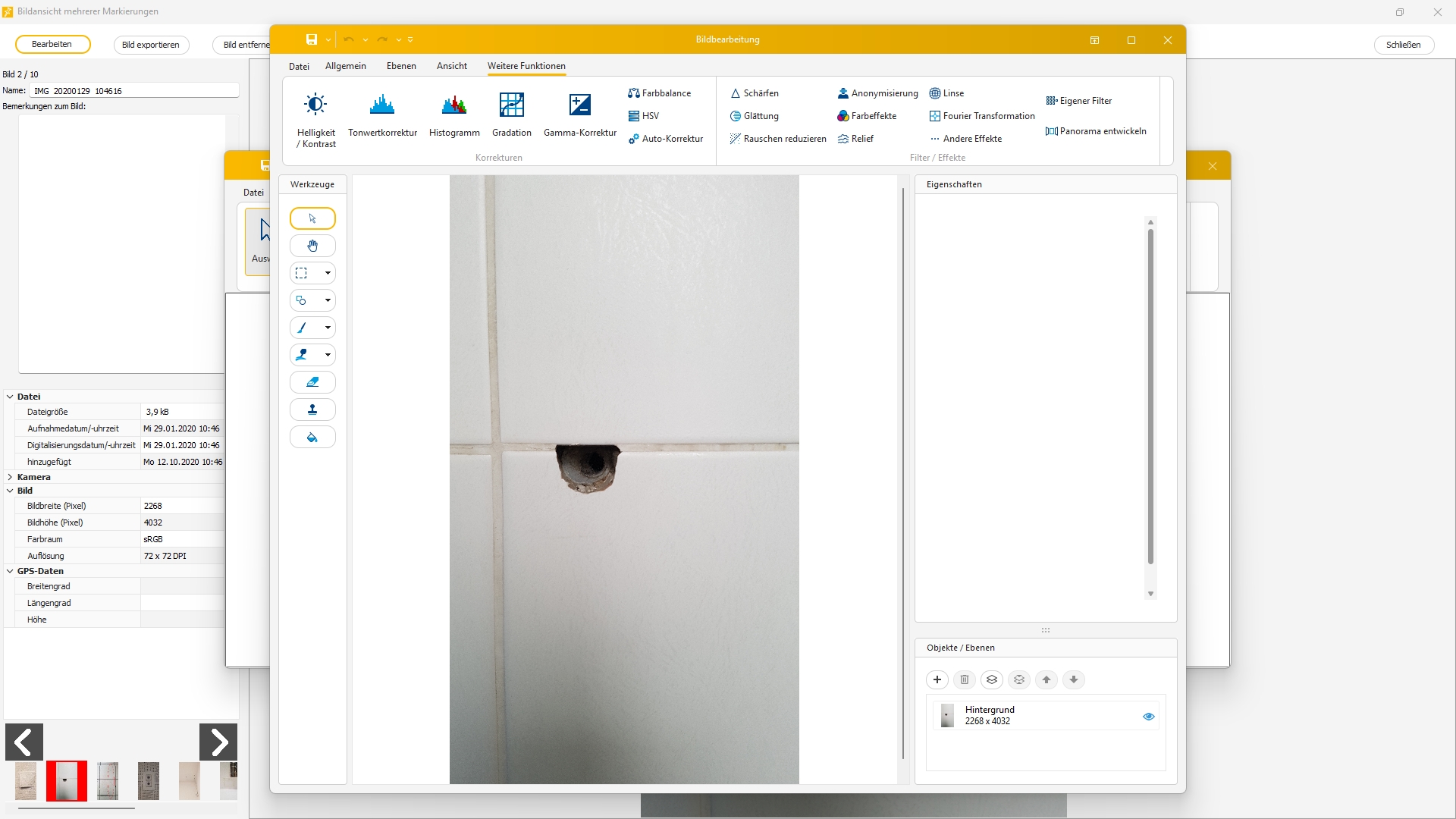Click the save icon in title bar
Viewport: 1456px width, 819px height.
pyautogui.click(x=312, y=39)
